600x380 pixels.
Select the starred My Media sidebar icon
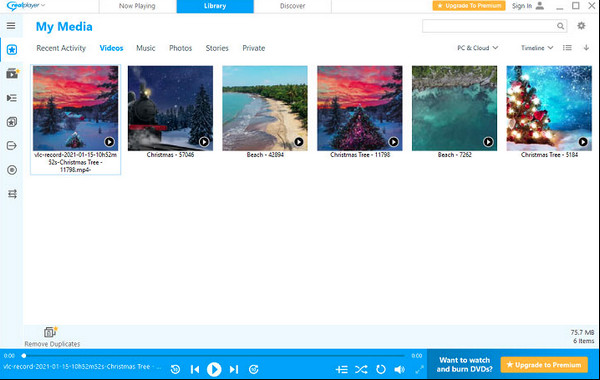click(x=12, y=50)
